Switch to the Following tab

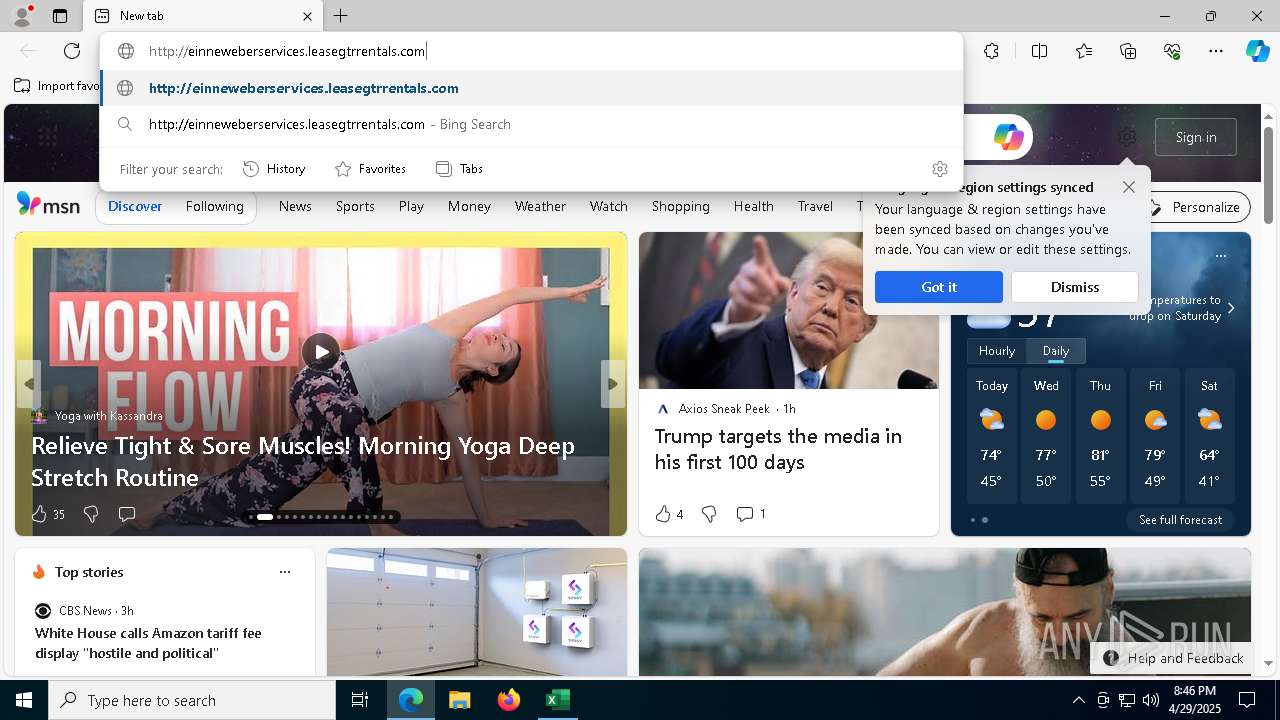(214, 206)
